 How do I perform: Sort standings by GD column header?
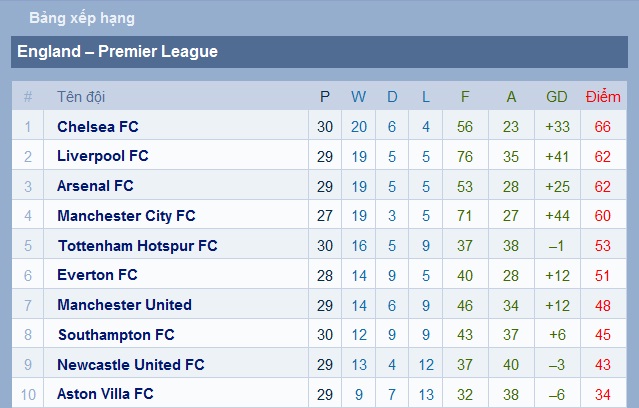[x=557, y=97]
